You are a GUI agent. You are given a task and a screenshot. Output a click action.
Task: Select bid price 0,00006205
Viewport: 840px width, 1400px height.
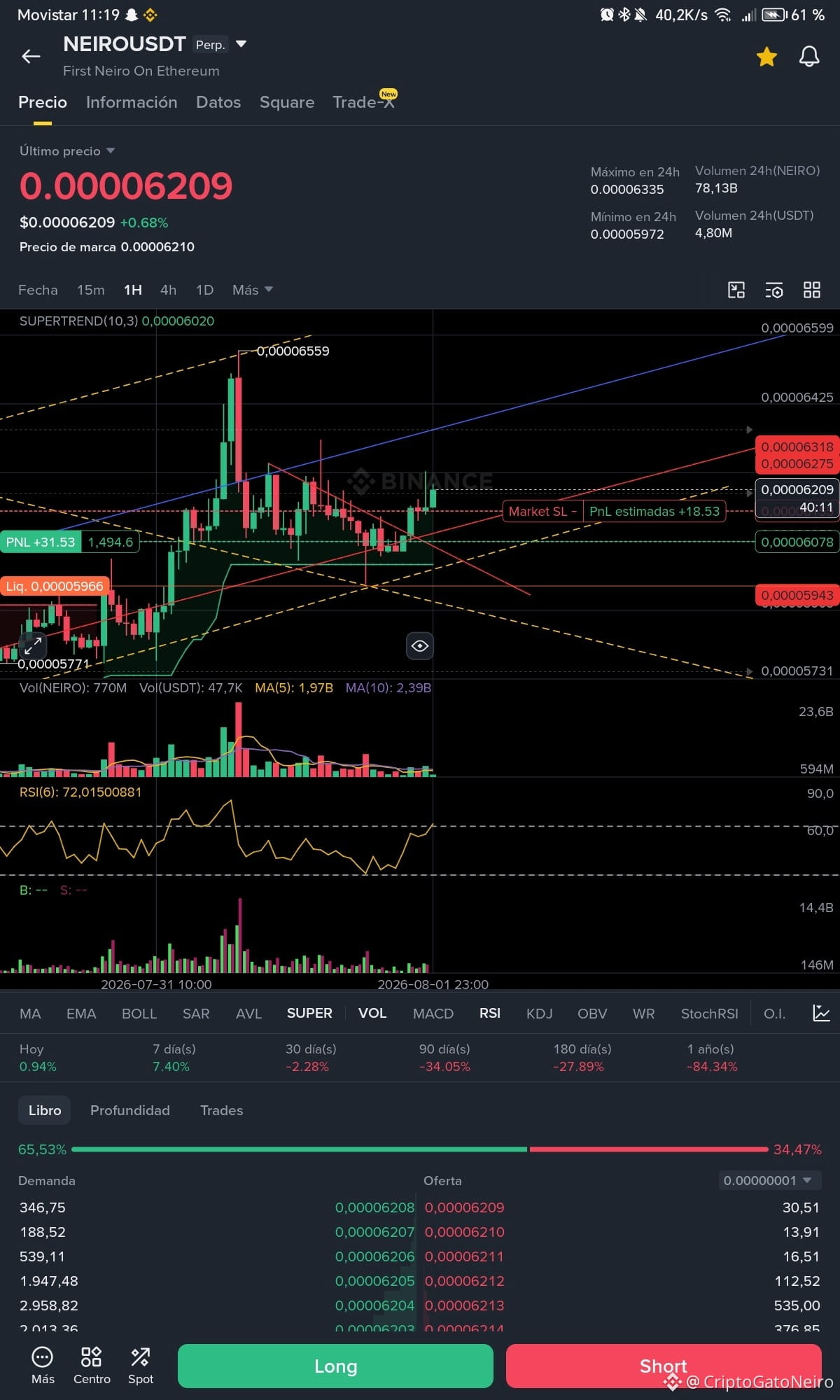374,1281
